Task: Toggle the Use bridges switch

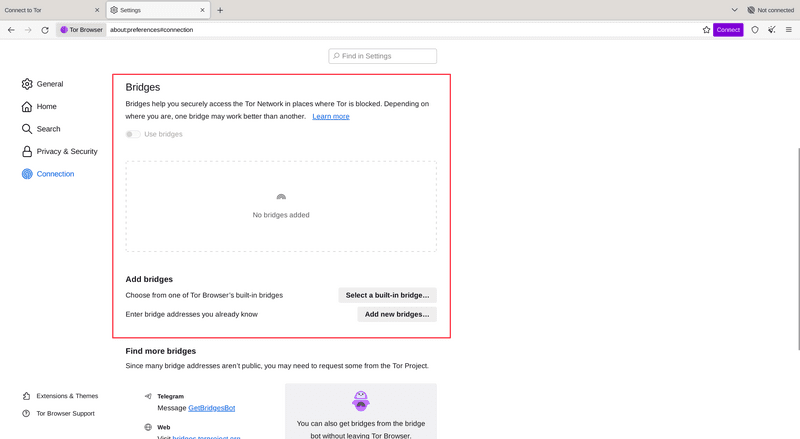Action: [x=133, y=134]
